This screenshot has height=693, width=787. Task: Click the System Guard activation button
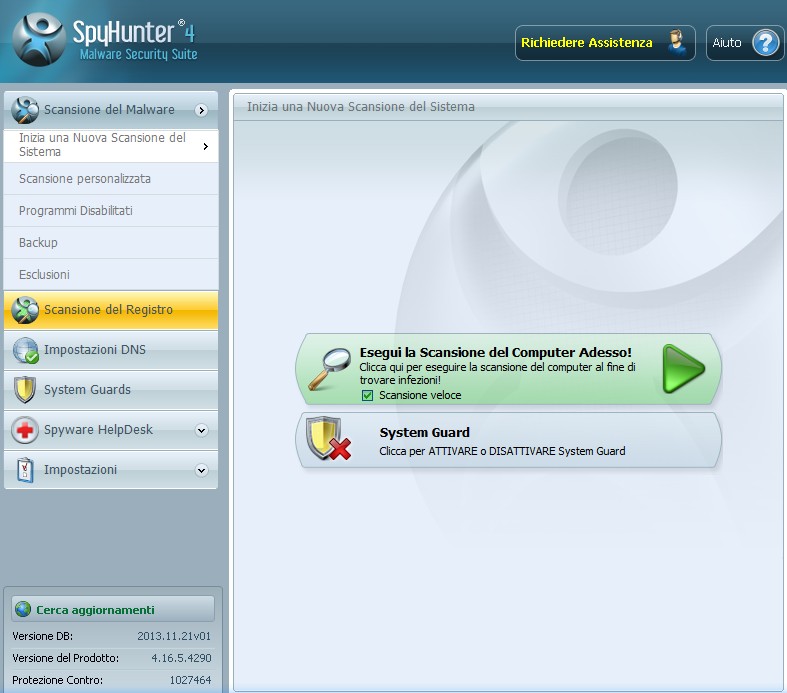coord(508,440)
